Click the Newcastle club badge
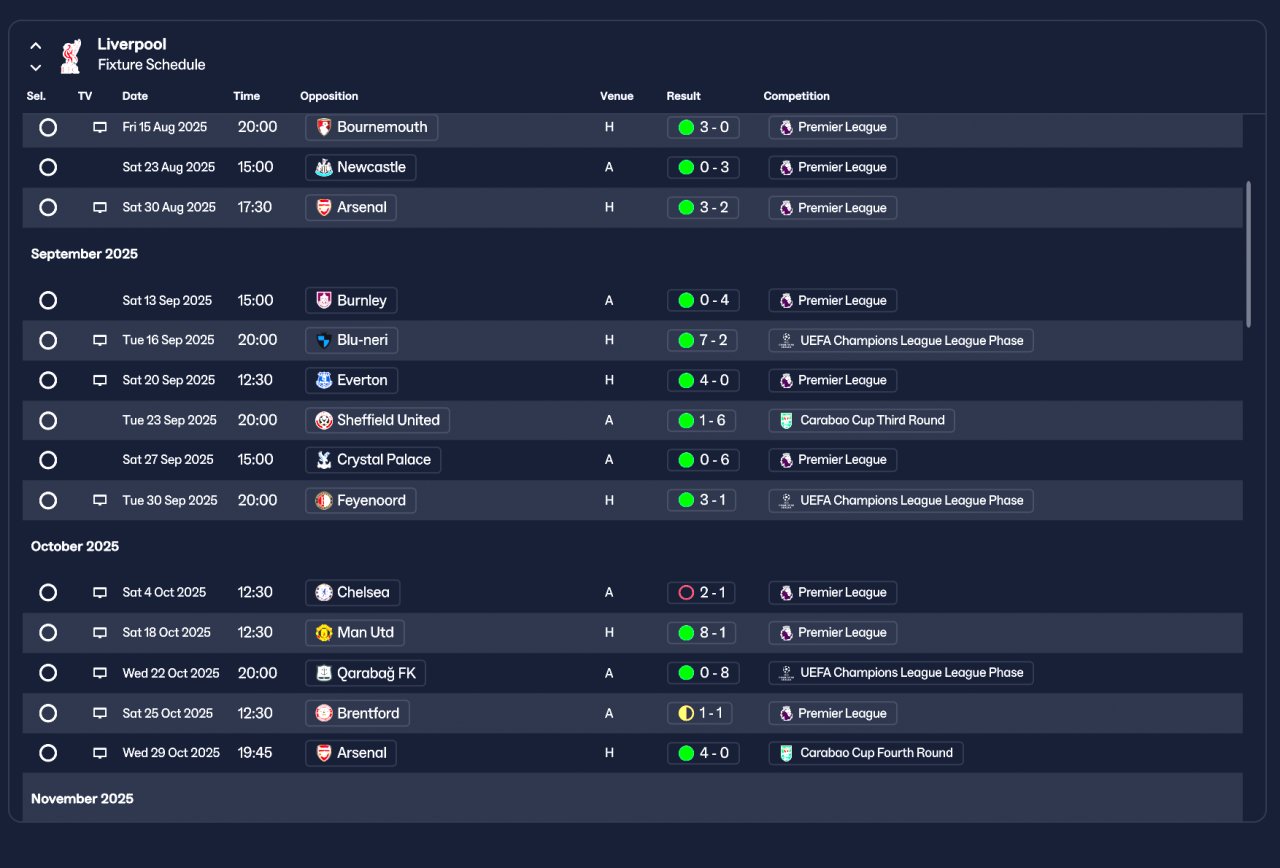 point(324,167)
